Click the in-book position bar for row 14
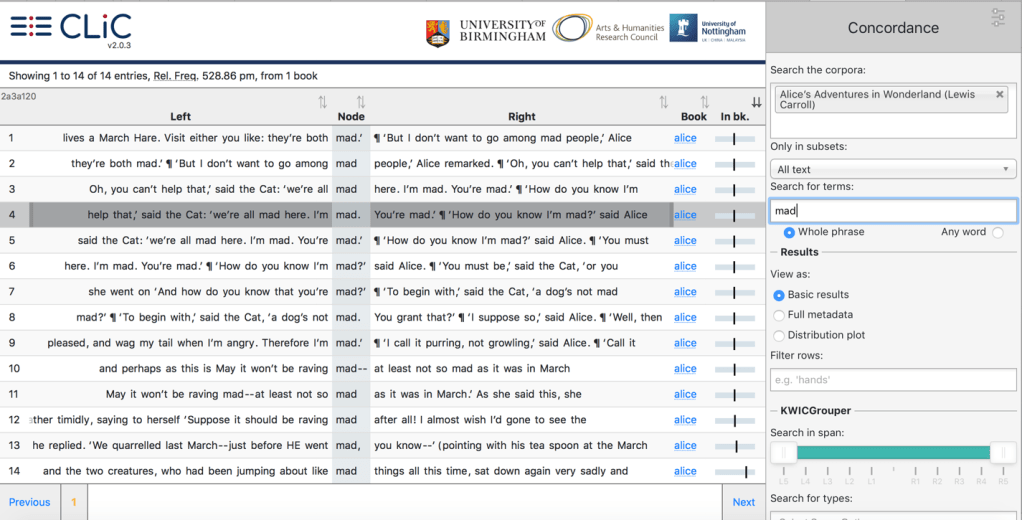The image size is (1022, 520). (x=735, y=471)
